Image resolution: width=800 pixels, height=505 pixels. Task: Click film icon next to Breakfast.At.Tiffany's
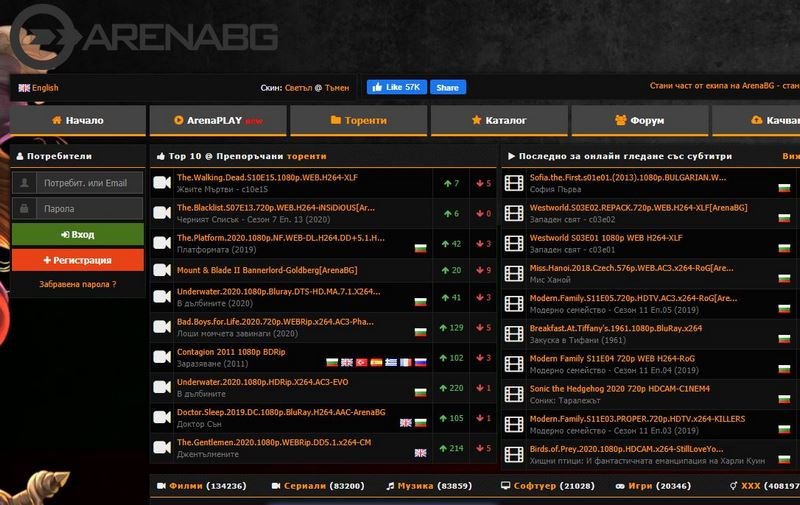pos(514,333)
